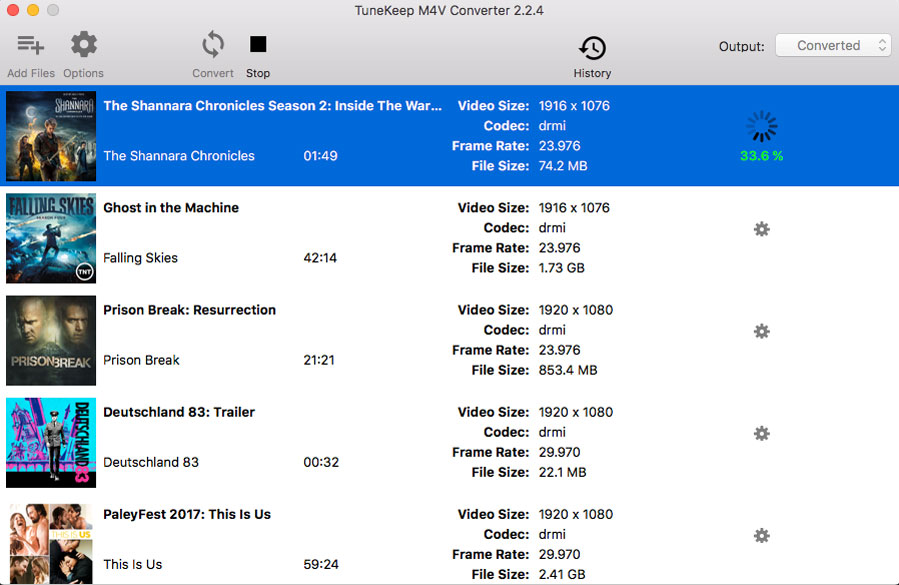Viewport: 899px width, 585px height.
Task: Click the window title TuneKeep M4V Converter 2.2.4
Action: coord(449,10)
